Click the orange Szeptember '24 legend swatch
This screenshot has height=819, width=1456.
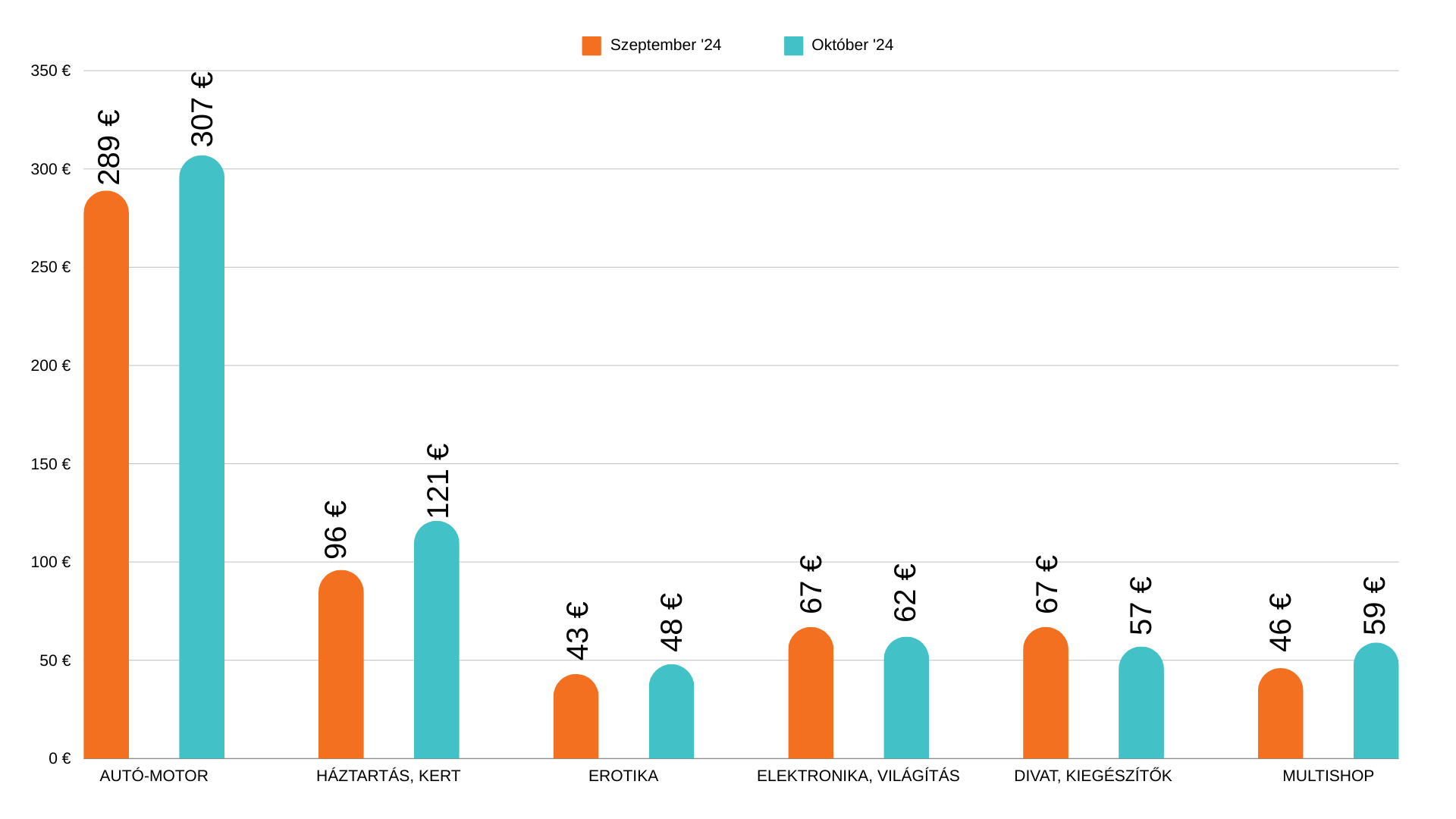point(591,45)
